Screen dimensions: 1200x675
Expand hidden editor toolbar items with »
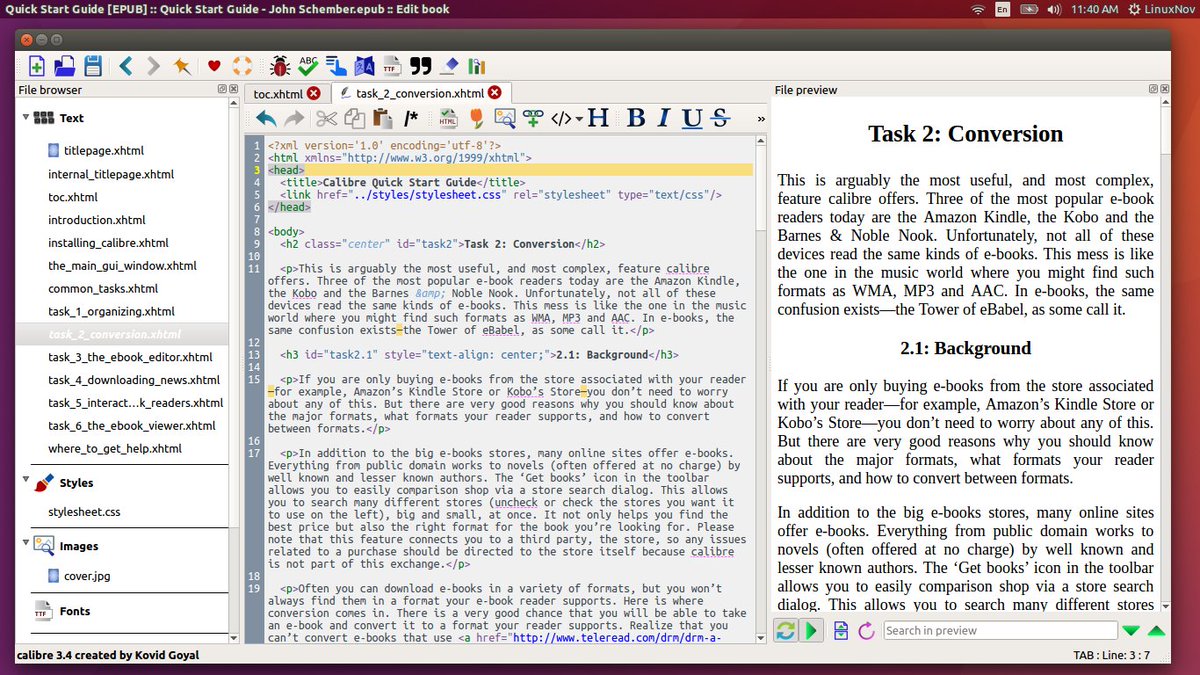[761, 119]
